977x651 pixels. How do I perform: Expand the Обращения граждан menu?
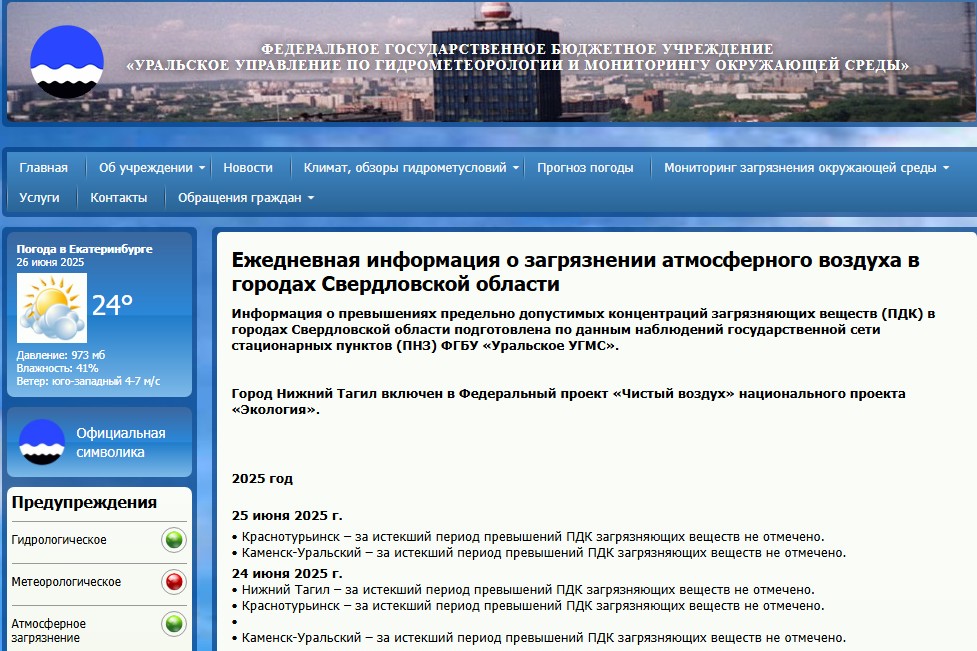pyautogui.click(x=245, y=198)
